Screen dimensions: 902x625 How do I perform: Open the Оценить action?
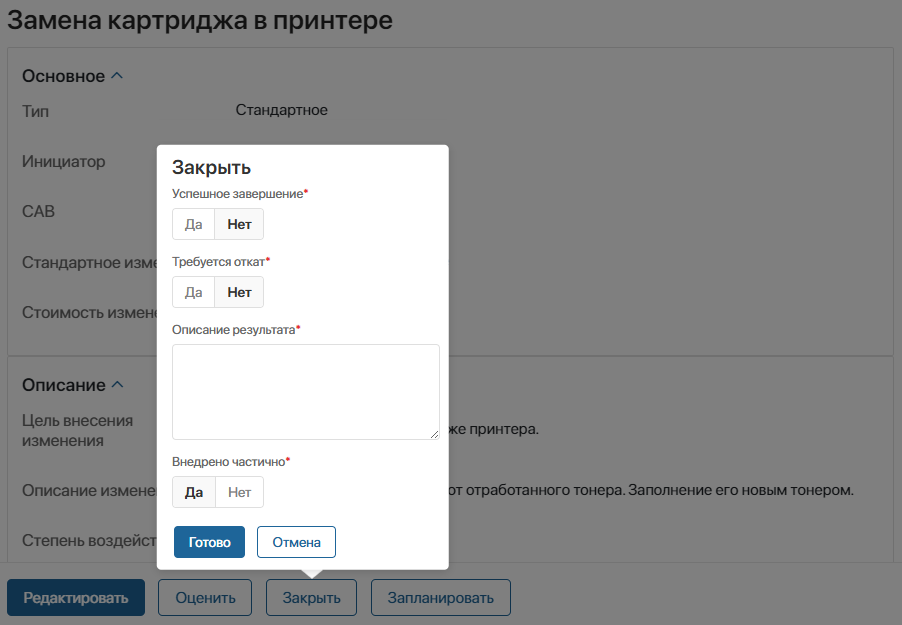(x=205, y=597)
